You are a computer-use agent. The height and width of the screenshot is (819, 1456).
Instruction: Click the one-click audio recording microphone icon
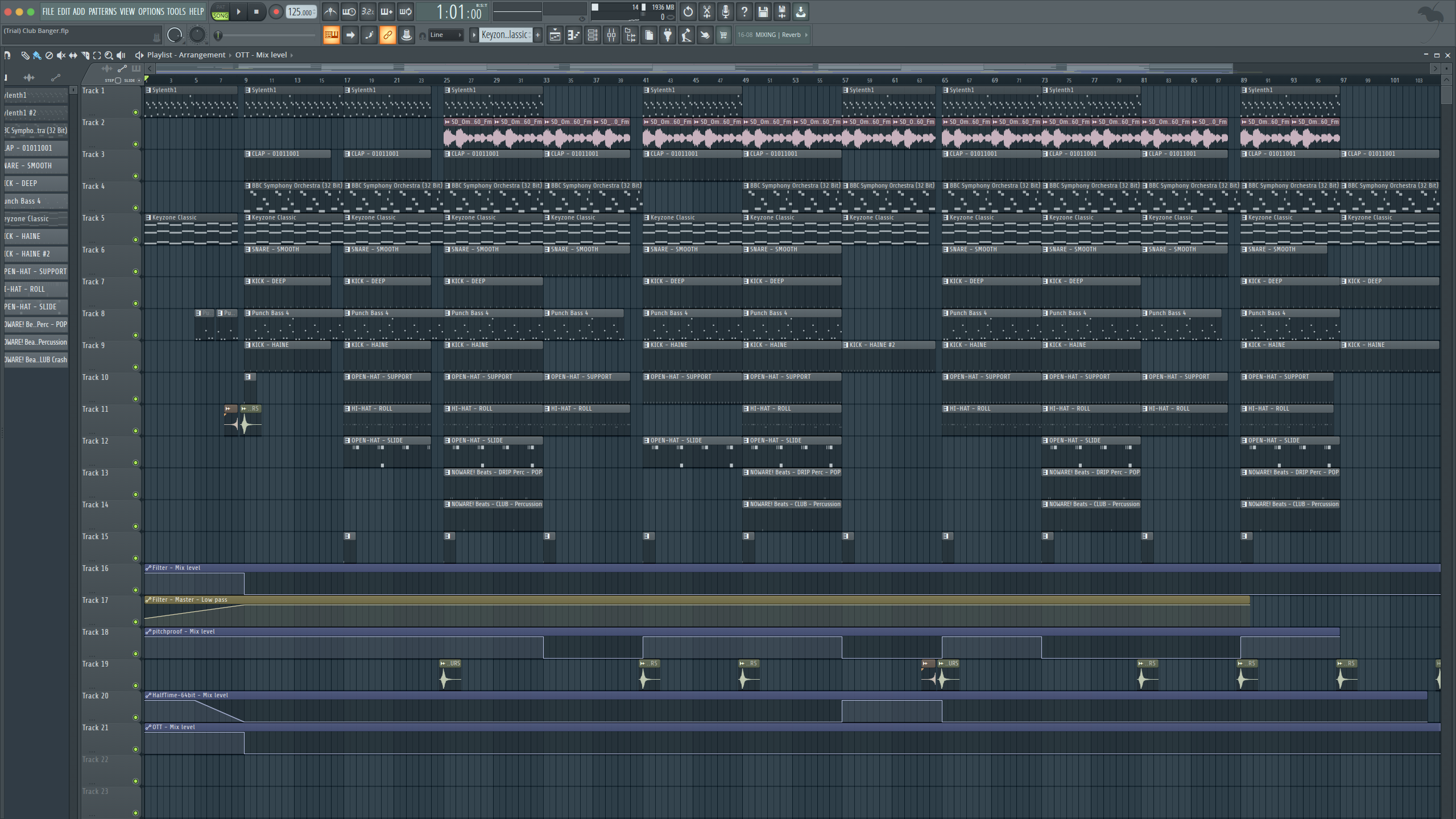coord(725,11)
